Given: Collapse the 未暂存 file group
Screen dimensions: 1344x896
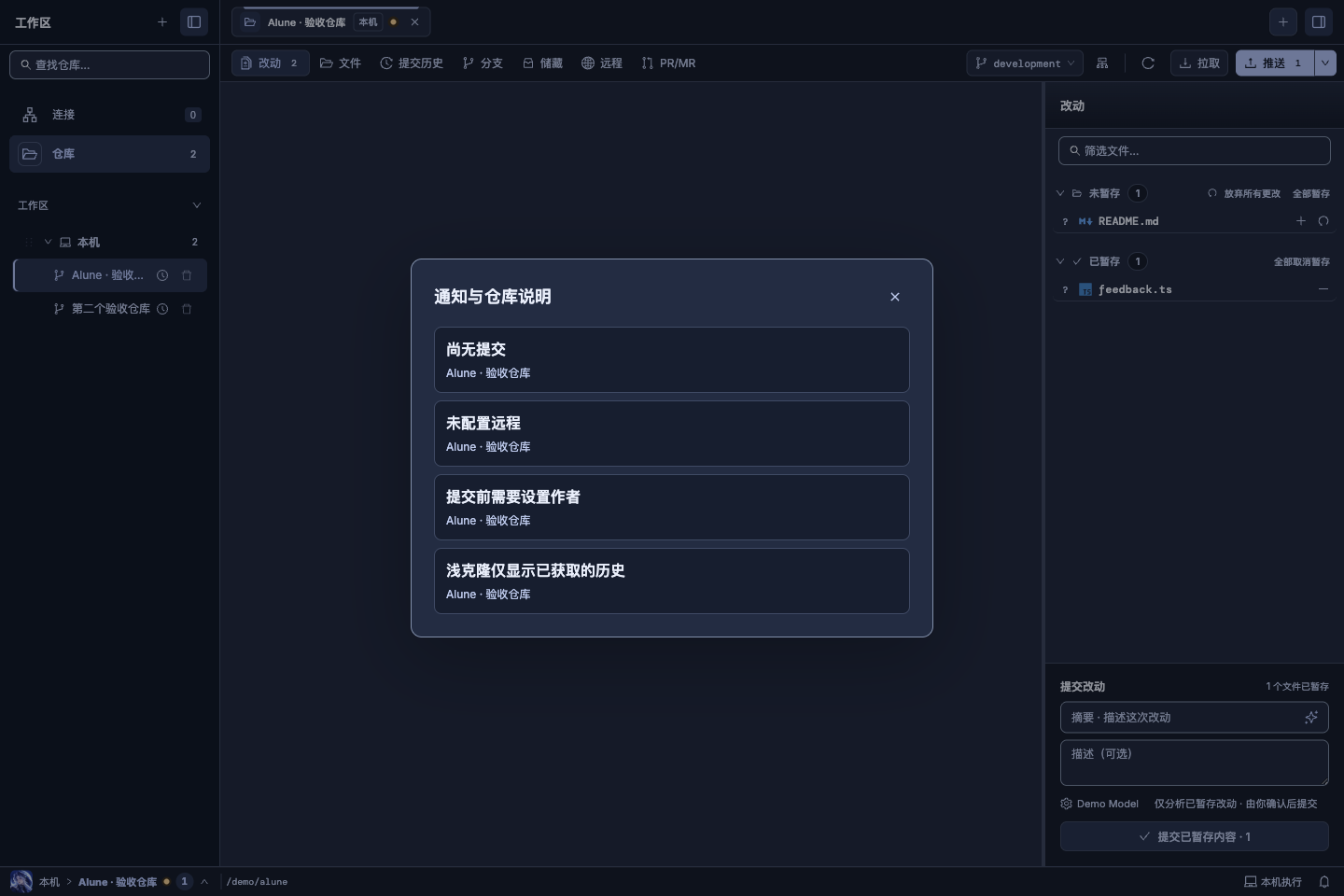Looking at the screenshot, I should (x=1060, y=193).
